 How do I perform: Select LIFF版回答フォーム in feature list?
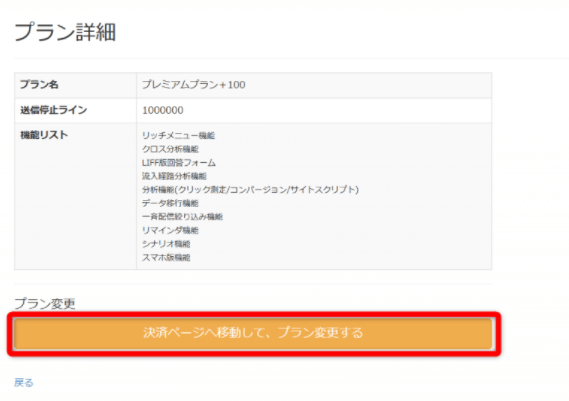(x=179, y=163)
